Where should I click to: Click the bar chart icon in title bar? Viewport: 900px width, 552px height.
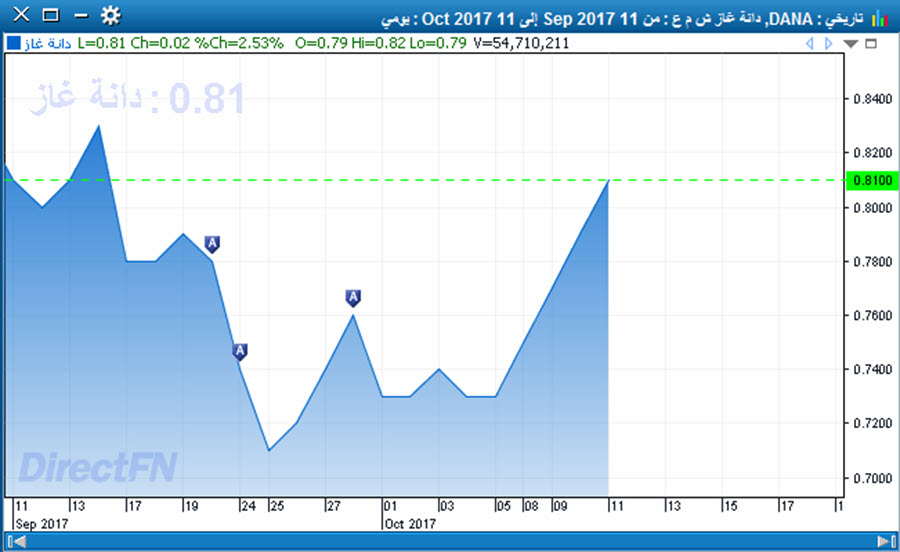click(x=881, y=17)
